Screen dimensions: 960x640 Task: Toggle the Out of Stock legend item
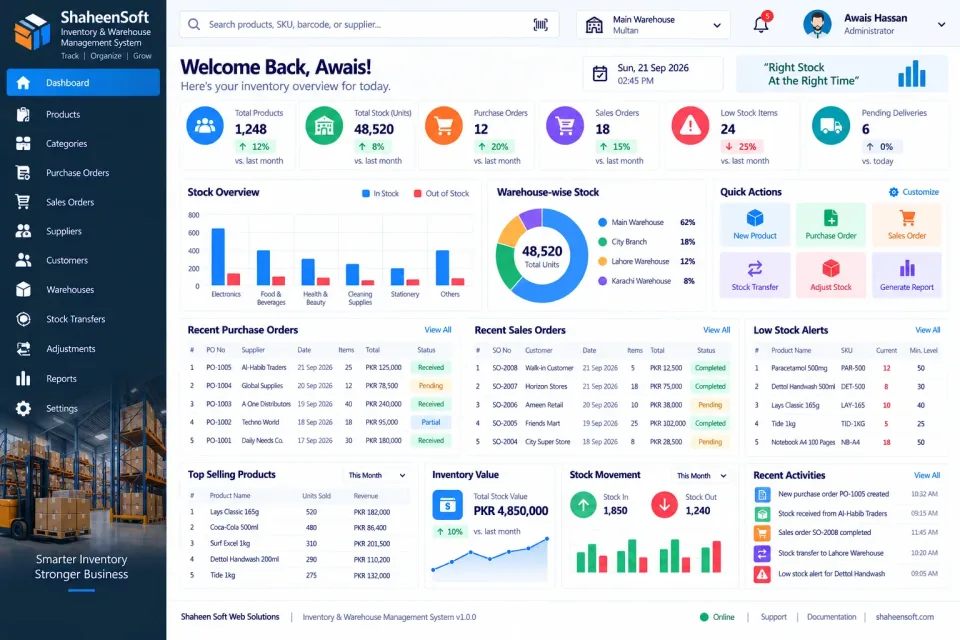(x=441, y=194)
